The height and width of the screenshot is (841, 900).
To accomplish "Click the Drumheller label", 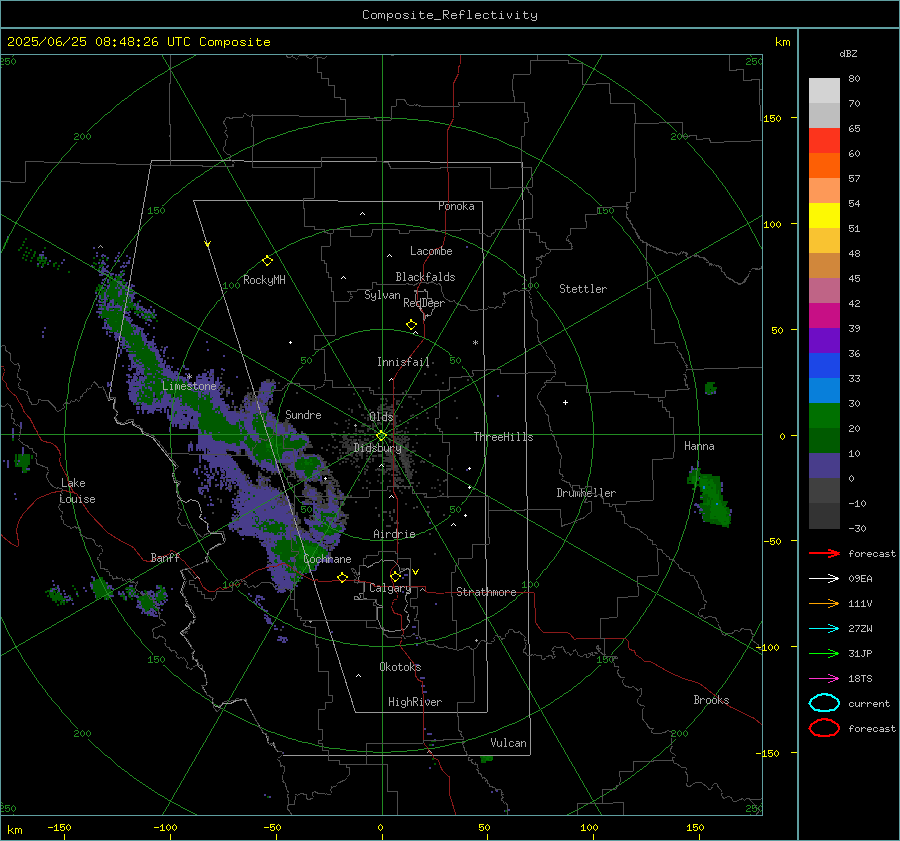I will click(x=586, y=493).
